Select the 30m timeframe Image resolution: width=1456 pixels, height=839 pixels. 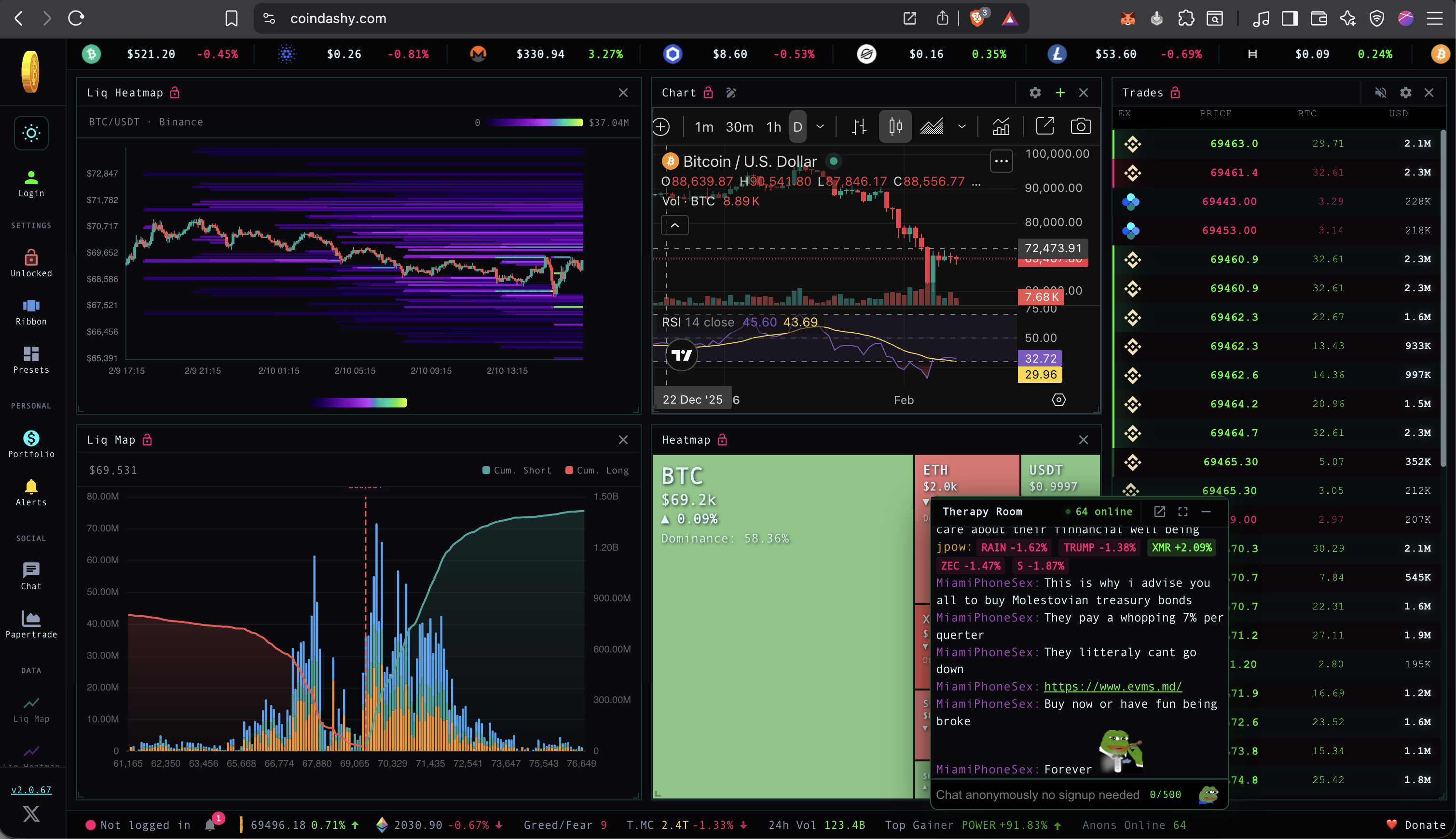[739, 126]
